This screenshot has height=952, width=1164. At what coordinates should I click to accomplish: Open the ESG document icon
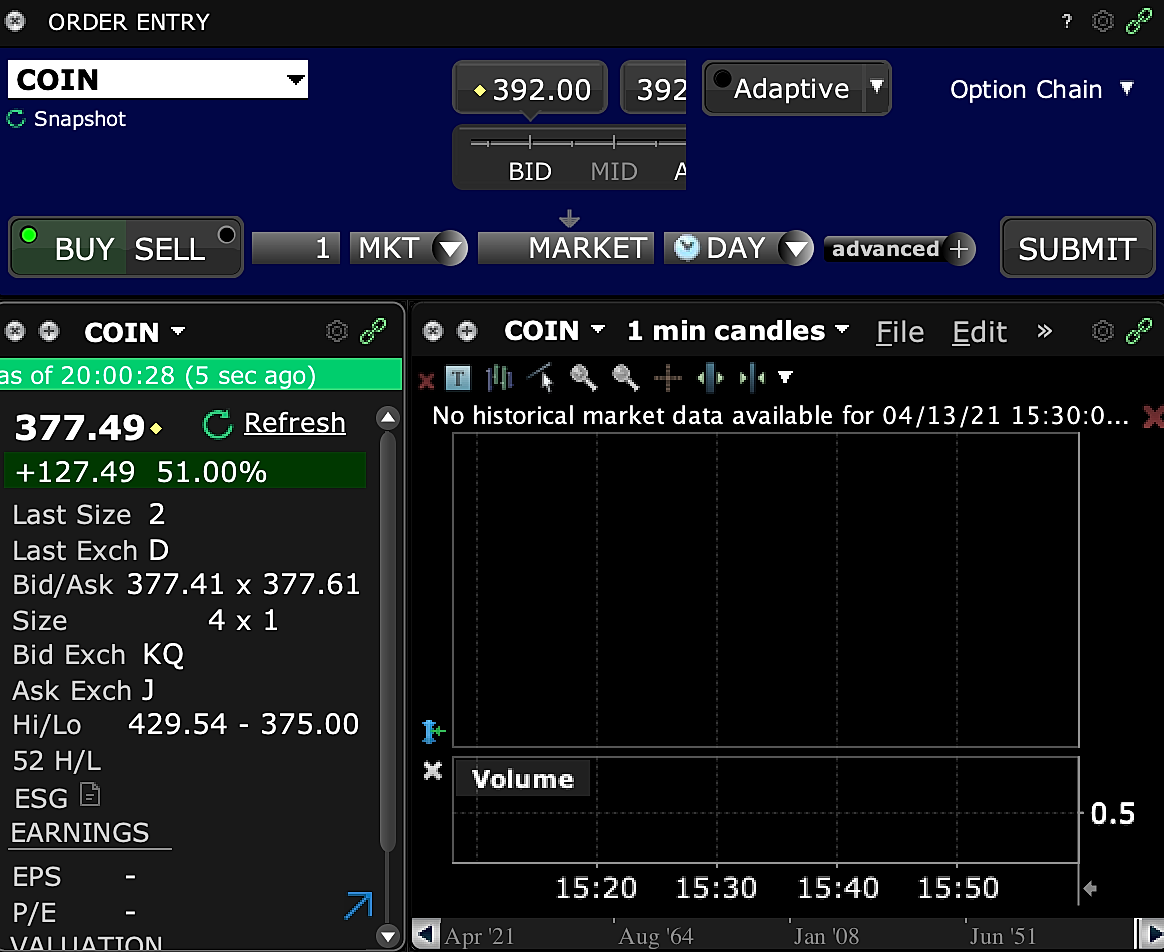pos(90,795)
